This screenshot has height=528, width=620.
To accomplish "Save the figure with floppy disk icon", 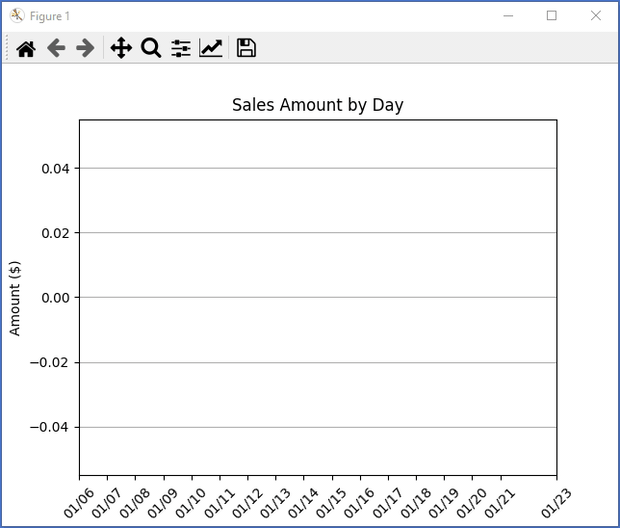I will (246, 48).
